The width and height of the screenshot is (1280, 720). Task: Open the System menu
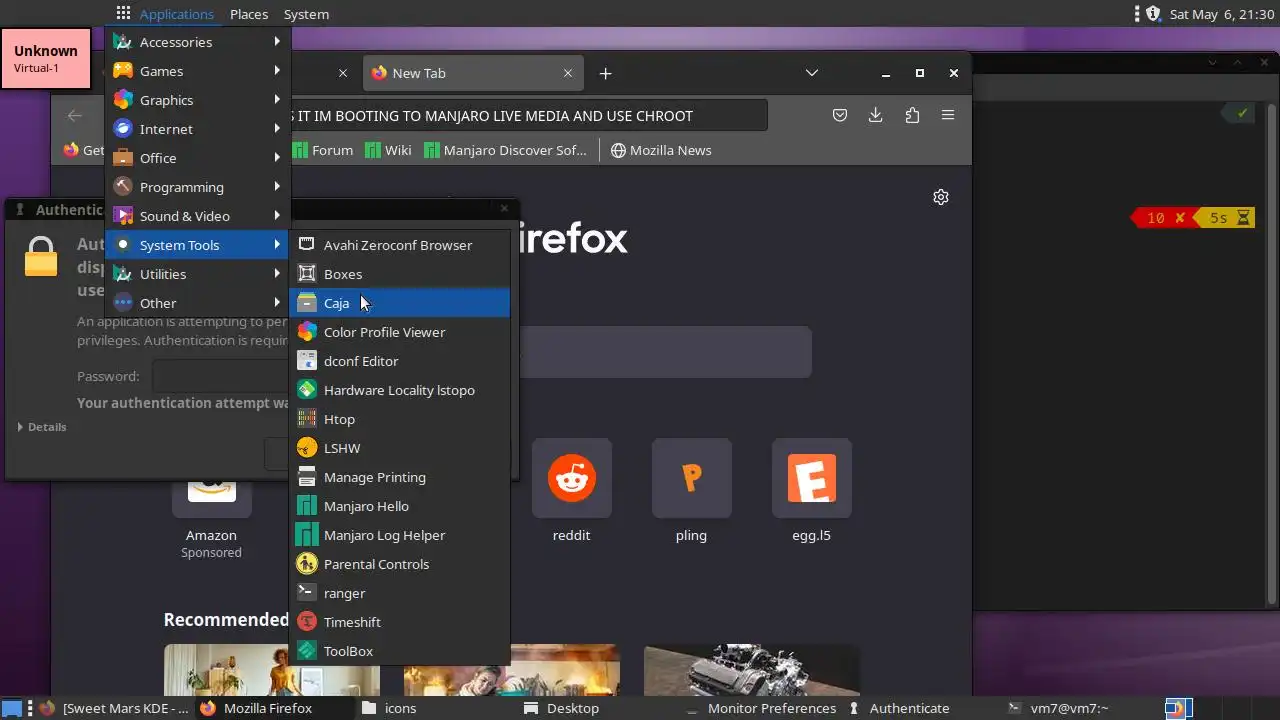[306, 14]
